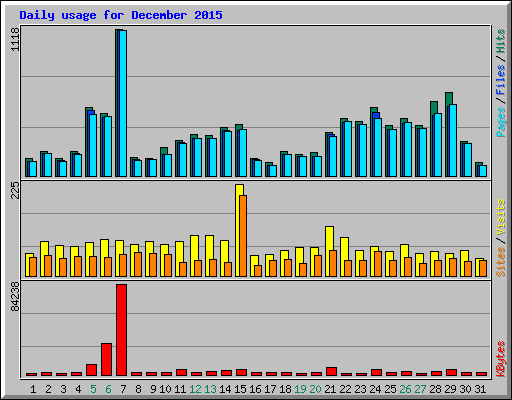This screenshot has height=400, width=512.
Task: Click the x-axis day label 11
Action: tap(180, 389)
